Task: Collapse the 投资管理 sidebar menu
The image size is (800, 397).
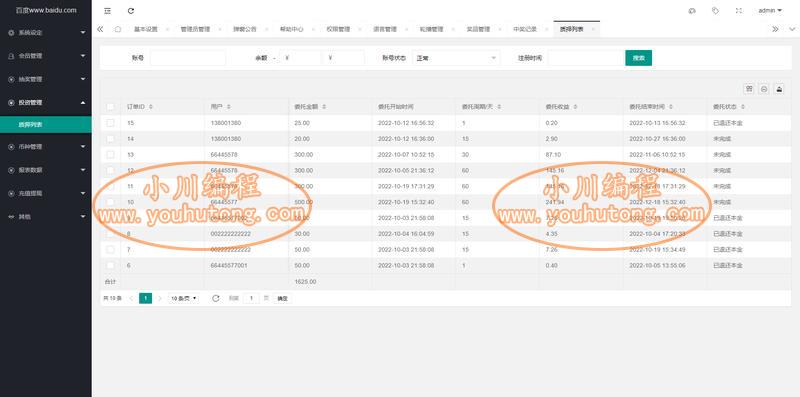Action: (46, 103)
